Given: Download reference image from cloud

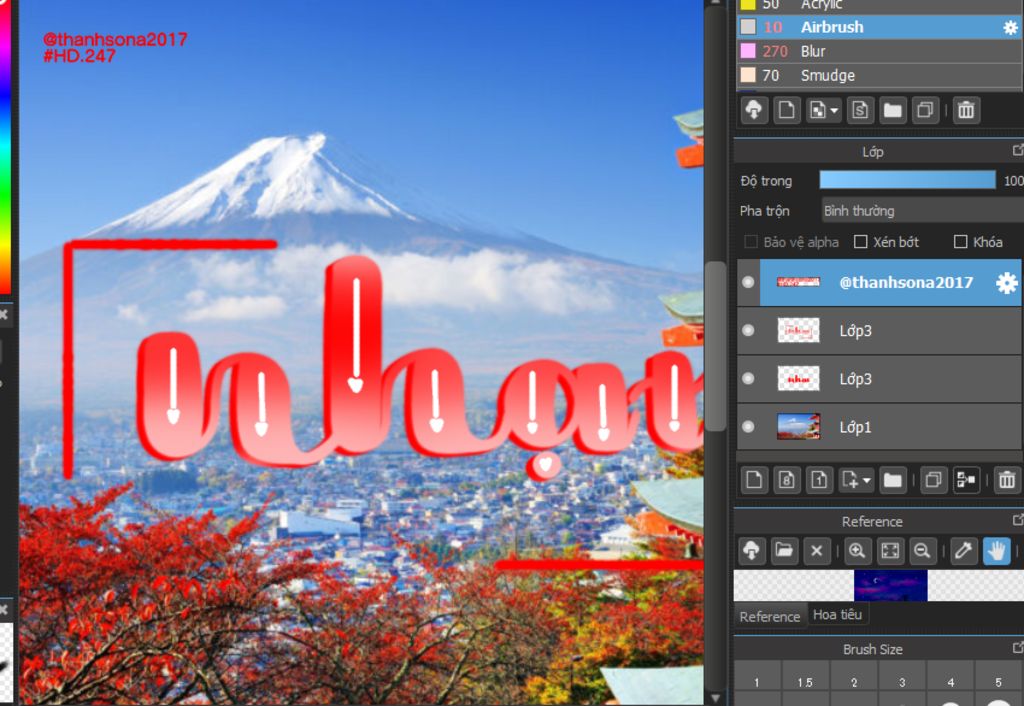Looking at the screenshot, I should (x=752, y=551).
